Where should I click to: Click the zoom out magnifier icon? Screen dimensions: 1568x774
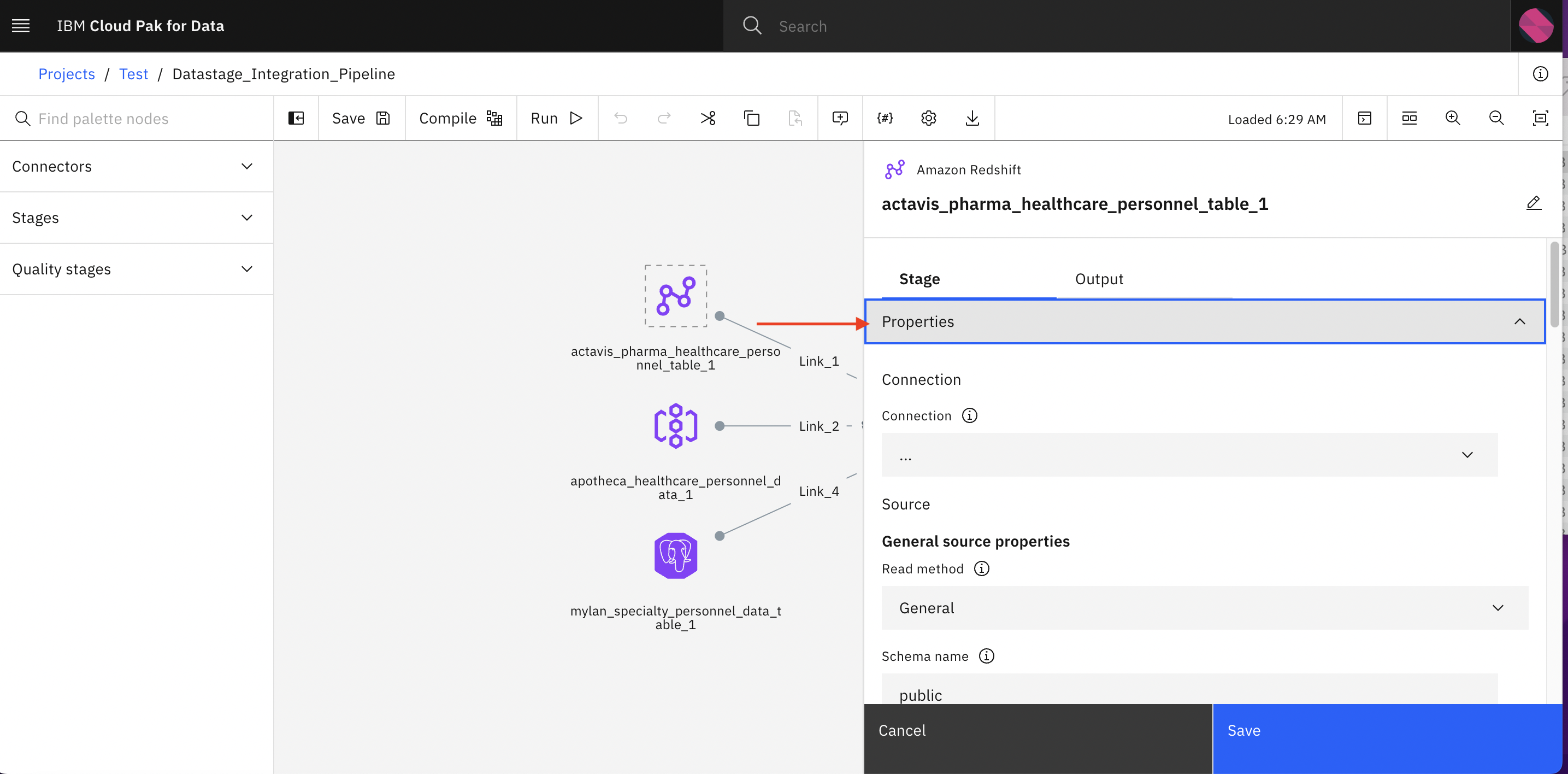pos(1496,118)
